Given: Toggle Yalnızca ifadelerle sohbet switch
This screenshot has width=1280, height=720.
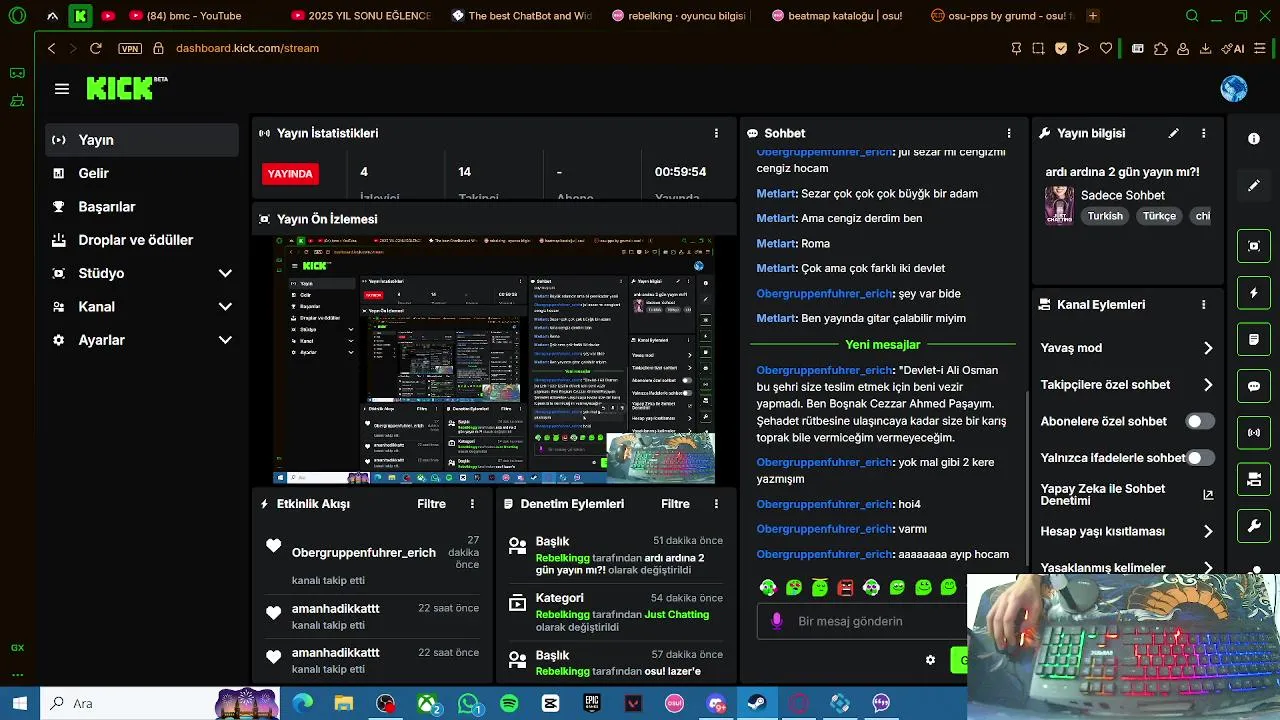Looking at the screenshot, I should coord(1200,458).
